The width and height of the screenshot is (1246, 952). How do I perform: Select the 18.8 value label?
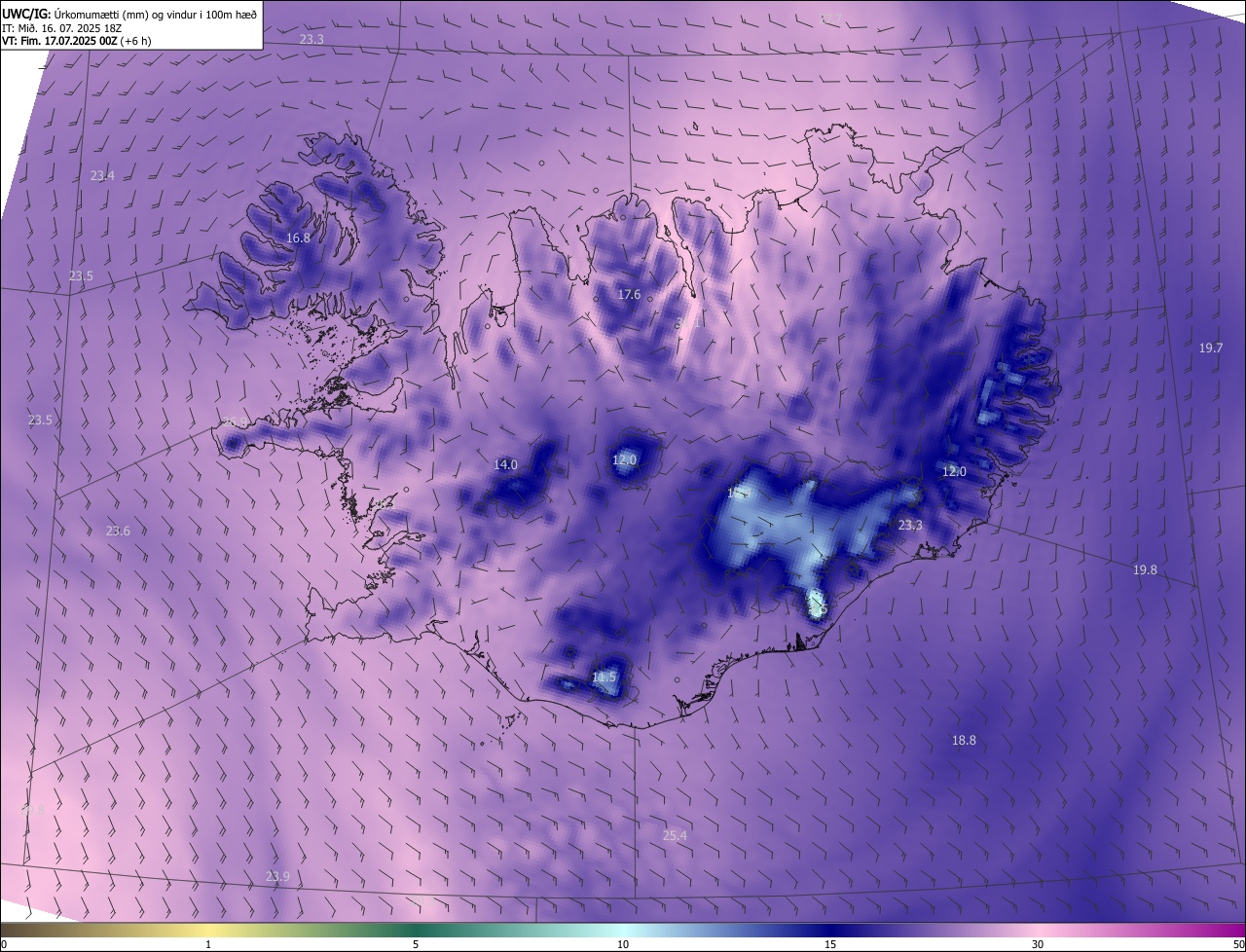point(963,741)
